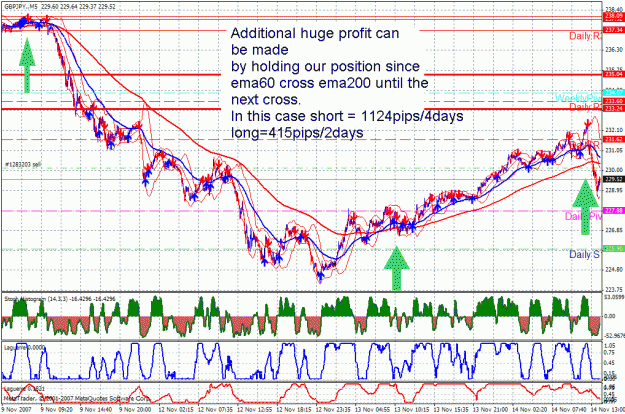This screenshot has height=414, width=625.
Task: Select the blue Daily S level label
Action: click(x=585, y=255)
